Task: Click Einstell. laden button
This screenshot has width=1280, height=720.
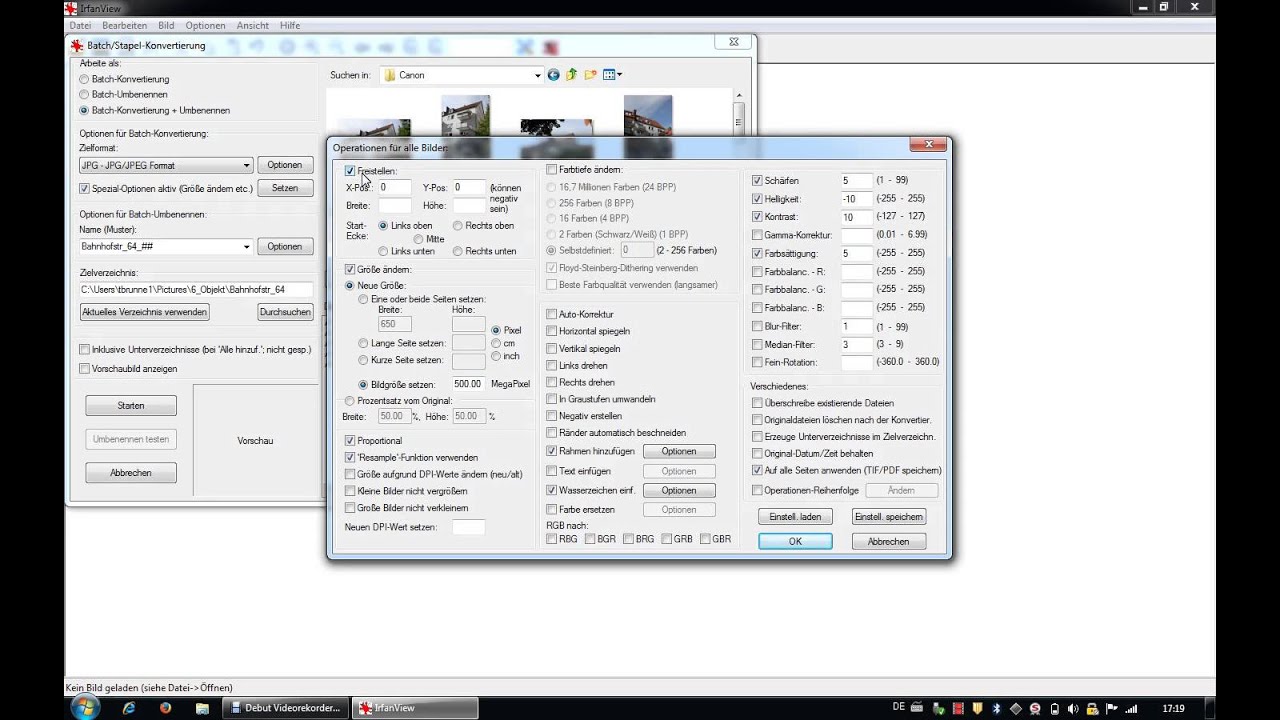Action: pyautogui.click(x=795, y=517)
